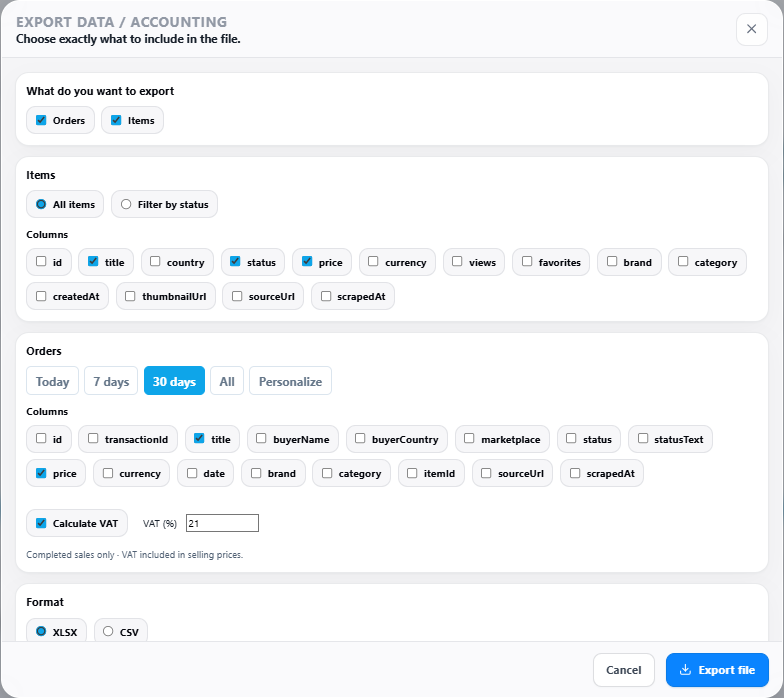Switch orders range to Today

pyautogui.click(x=52, y=381)
